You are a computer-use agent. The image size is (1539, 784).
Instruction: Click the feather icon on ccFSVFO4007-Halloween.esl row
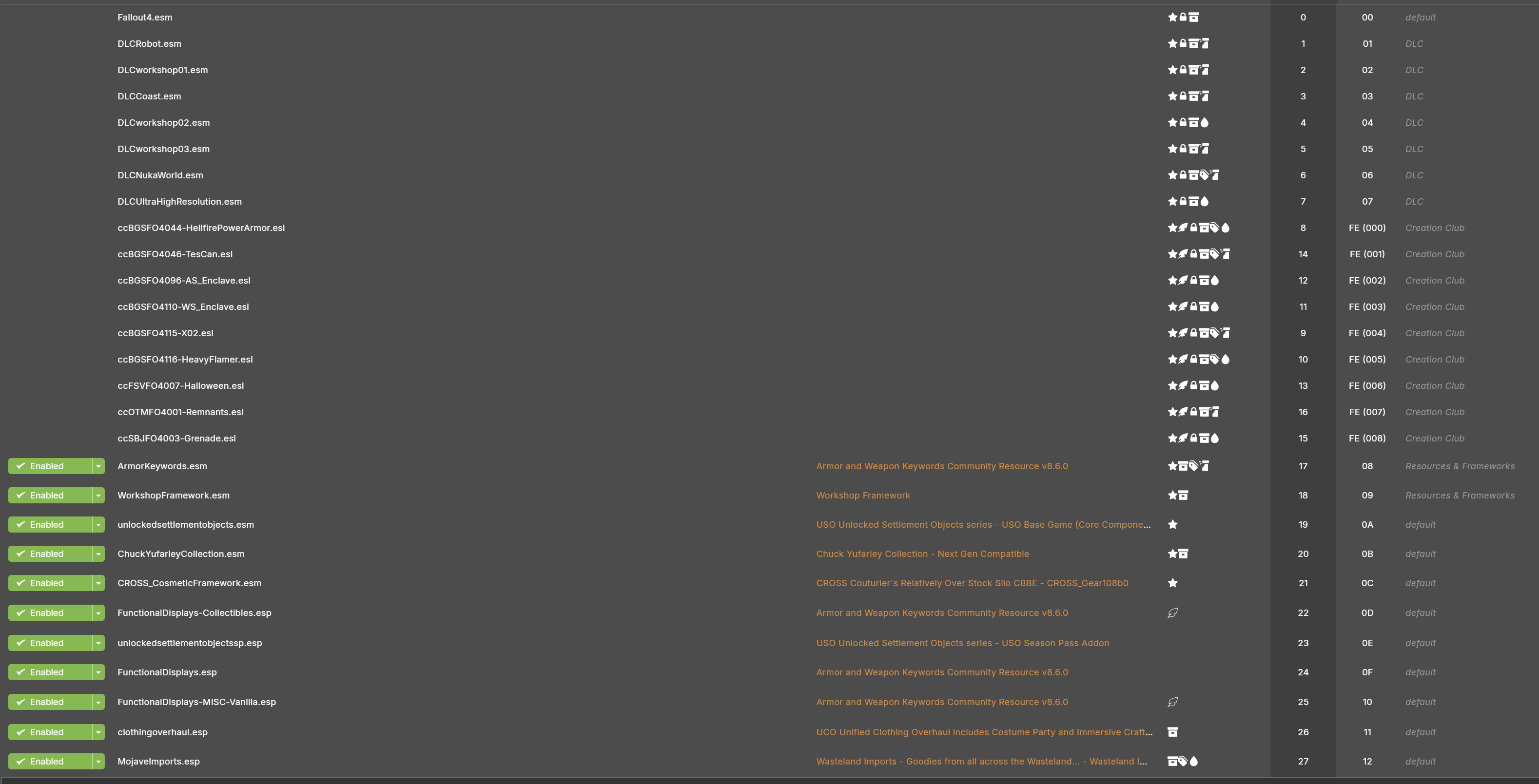pos(1183,385)
